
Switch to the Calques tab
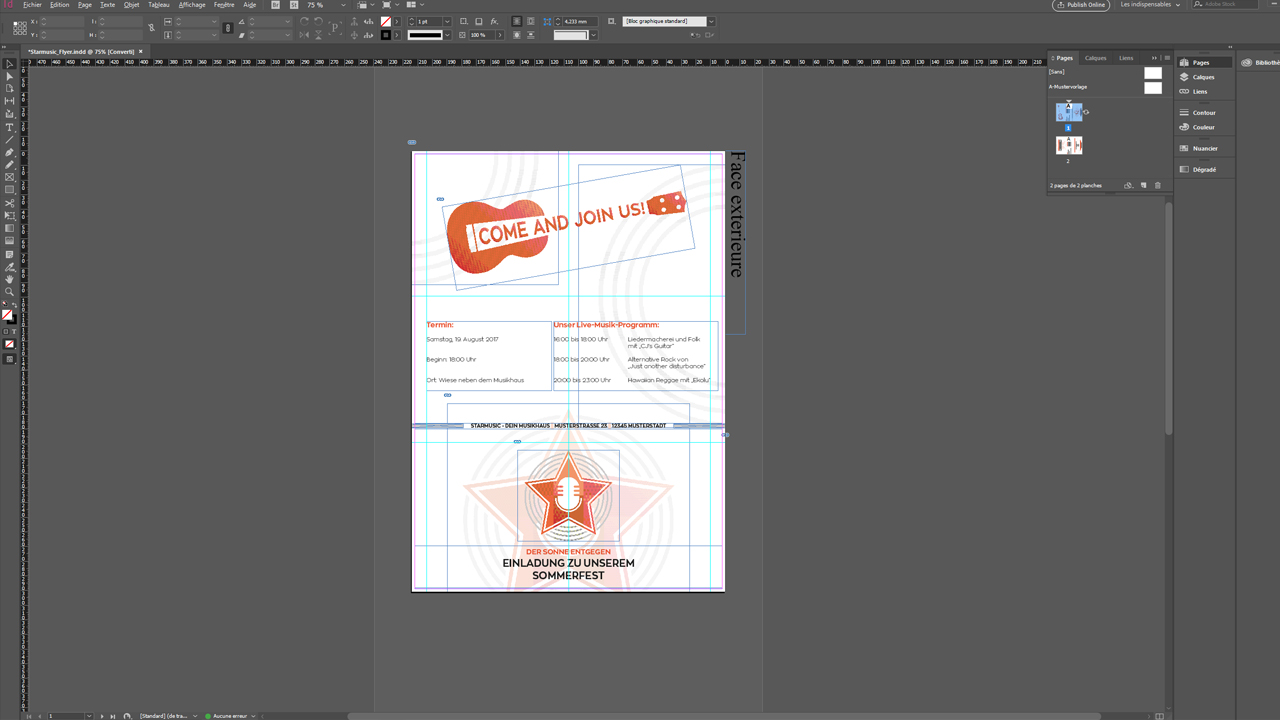point(1096,58)
